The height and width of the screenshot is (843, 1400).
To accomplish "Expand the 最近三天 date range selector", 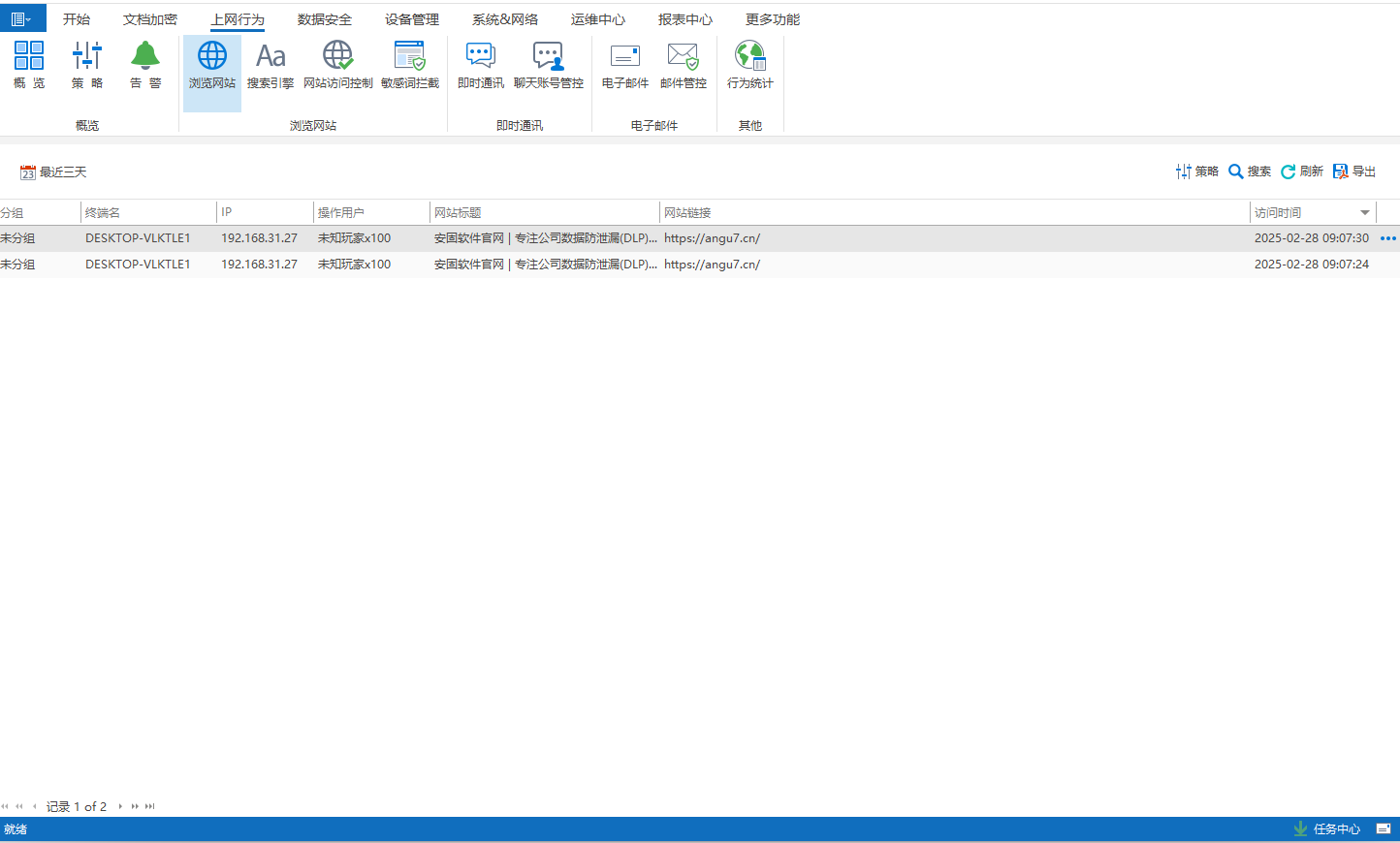I will (x=54, y=172).
